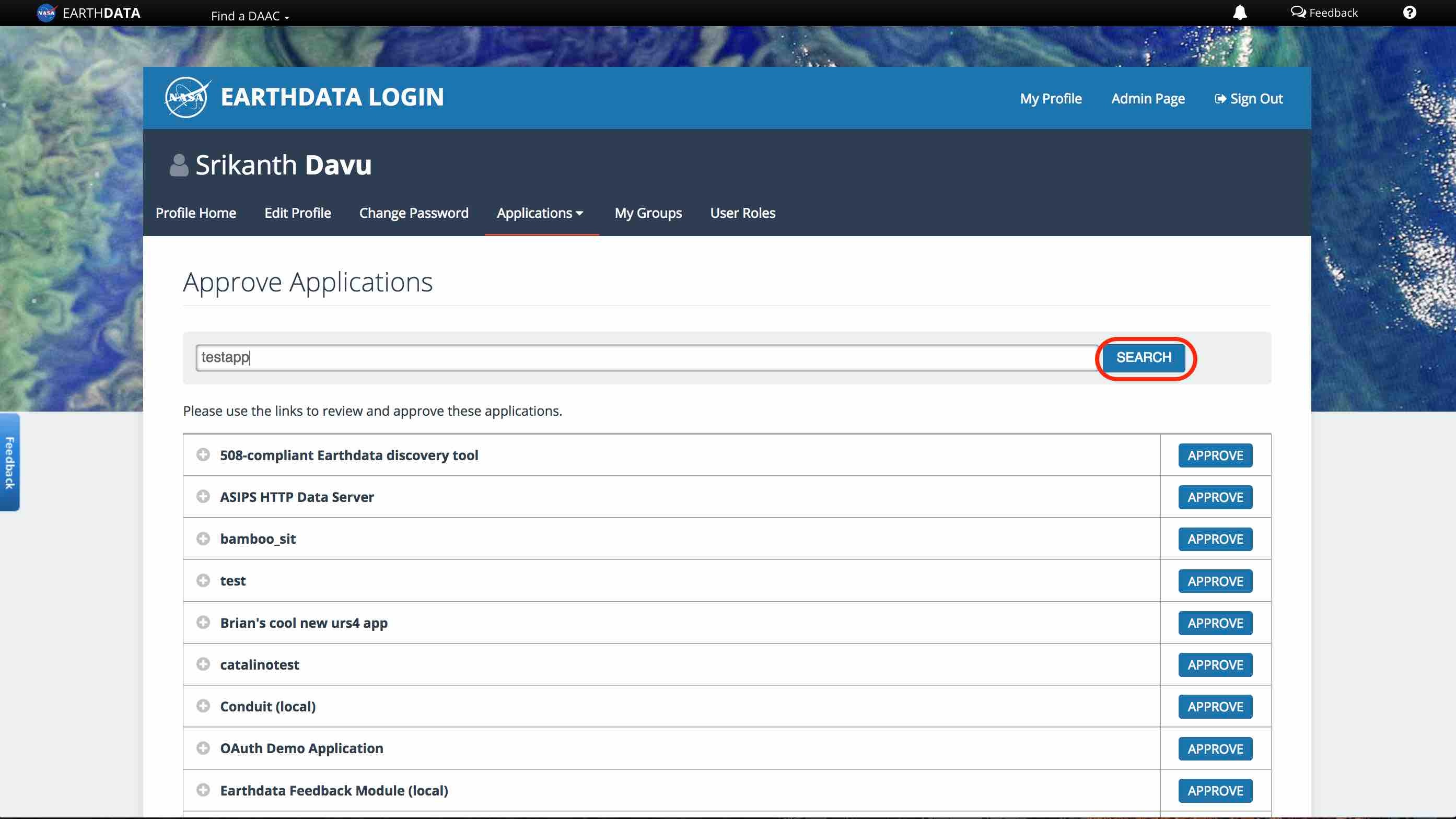Toggle expand for 508-compliant Earthdata discovery tool
Screen dimensions: 1456x819
coord(204,455)
